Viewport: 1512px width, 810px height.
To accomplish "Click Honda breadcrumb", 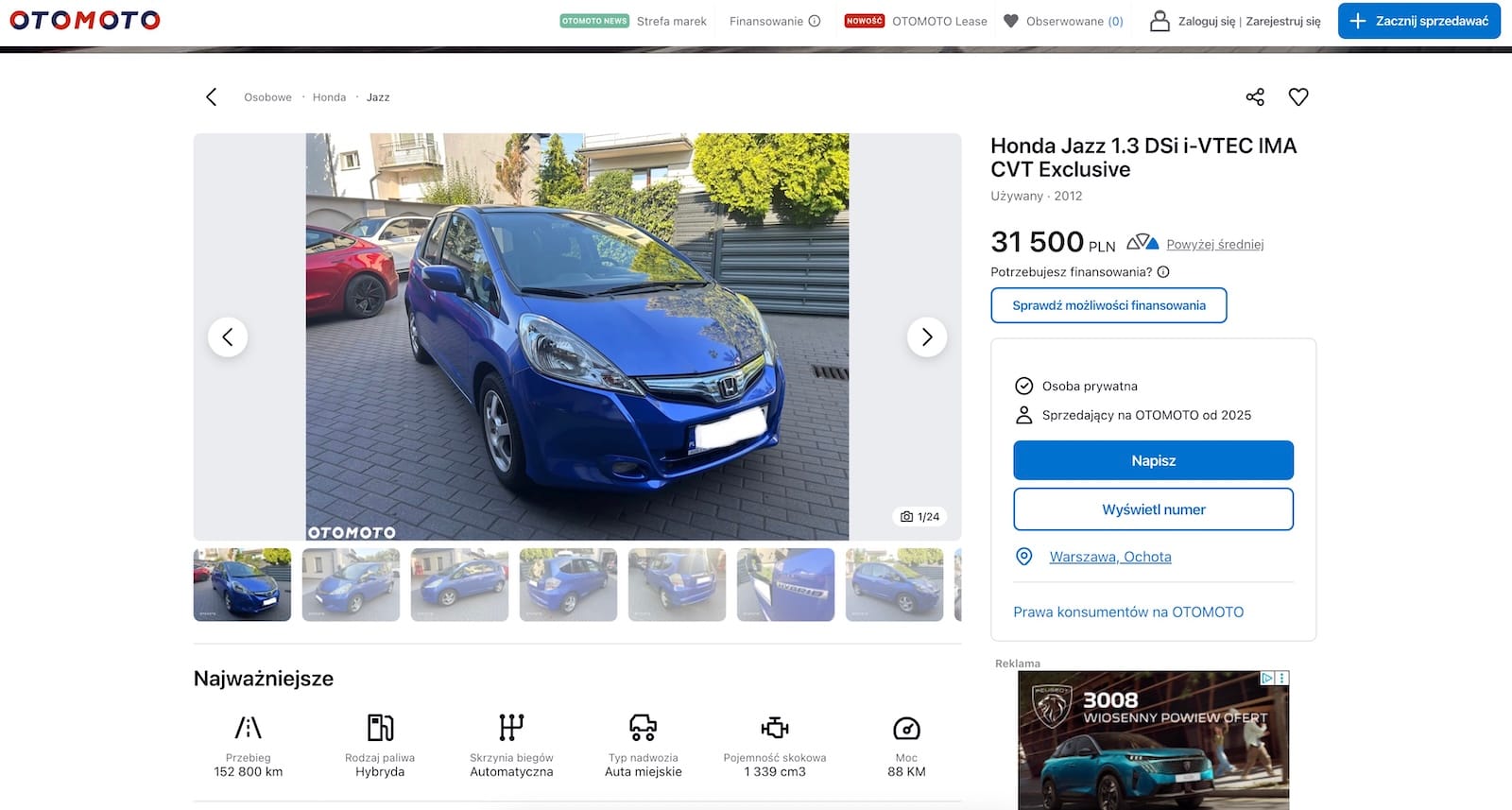I will click(x=329, y=97).
